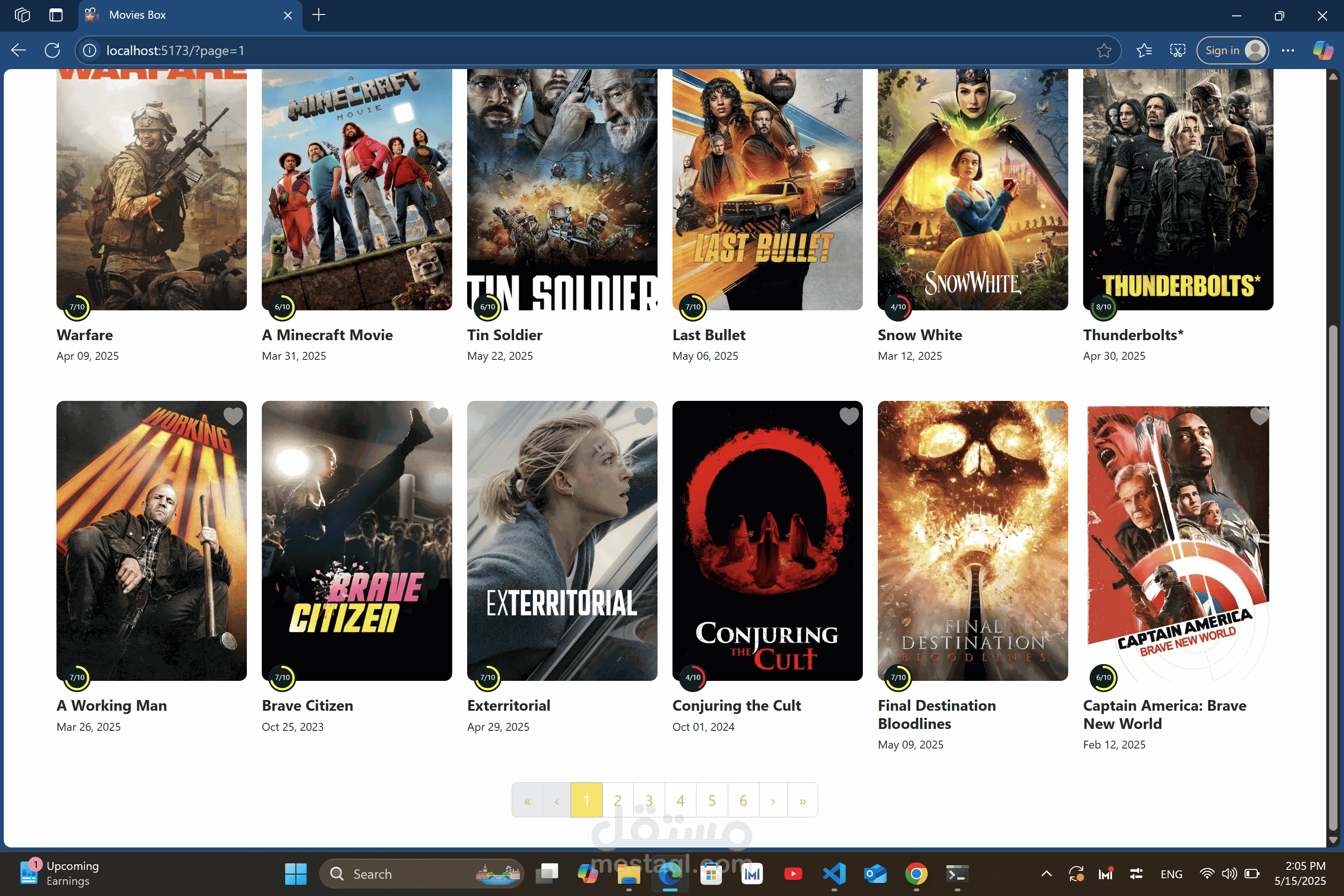Click the browser back arrow
Viewport: 1344px width, 896px height.
click(19, 50)
